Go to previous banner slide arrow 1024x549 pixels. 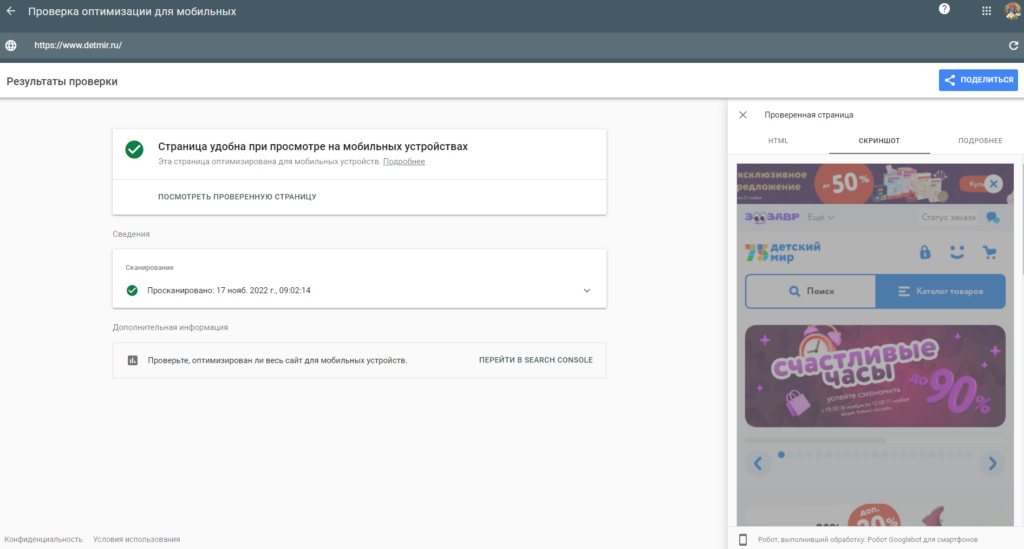[758, 463]
